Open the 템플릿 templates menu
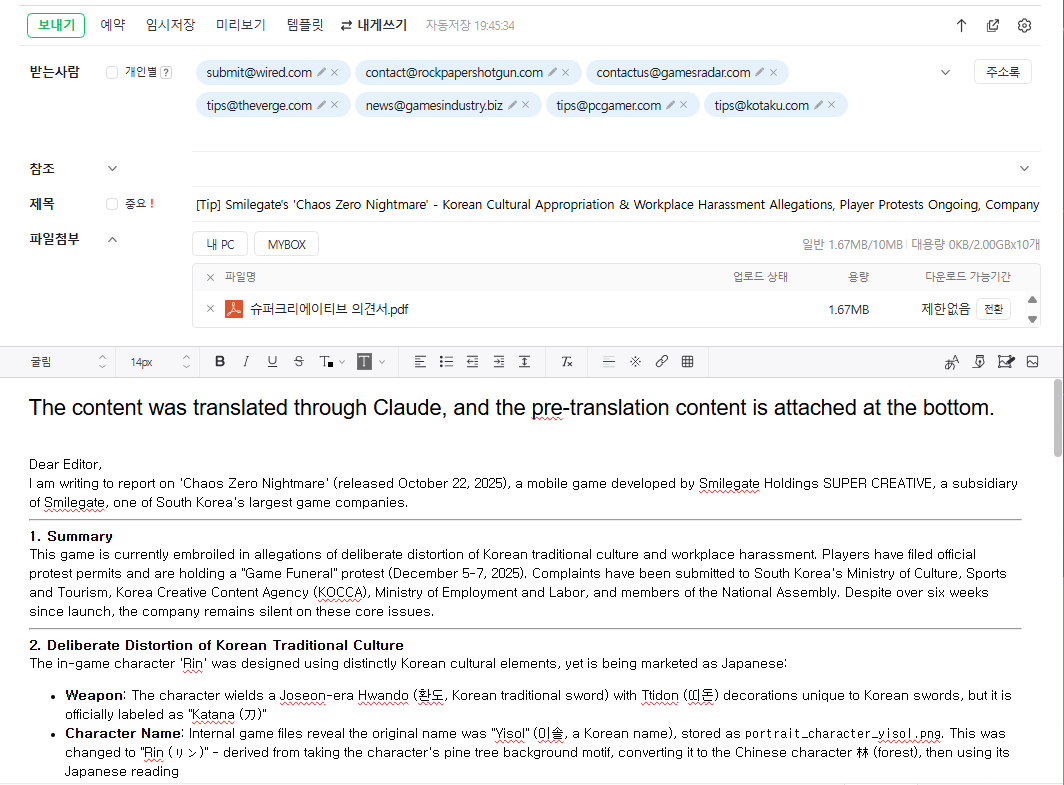This screenshot has width=1064, height=785. tap(305, 25)
